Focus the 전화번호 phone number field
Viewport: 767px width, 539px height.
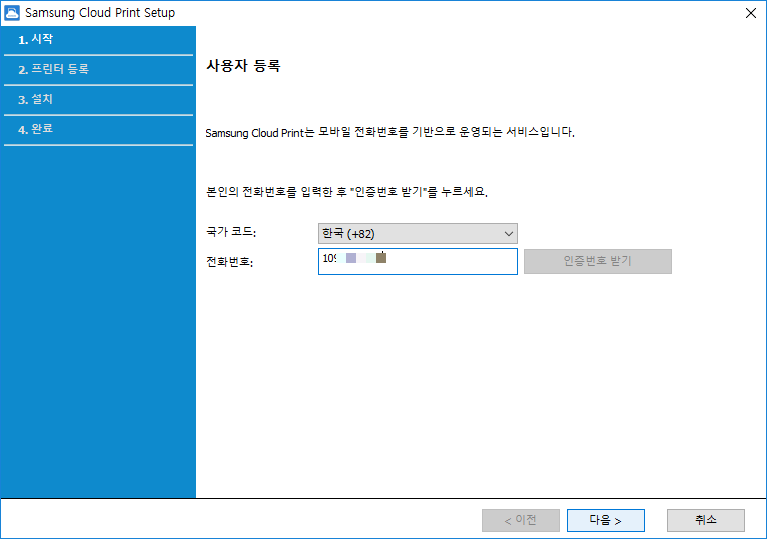click(x=418, y=261)
